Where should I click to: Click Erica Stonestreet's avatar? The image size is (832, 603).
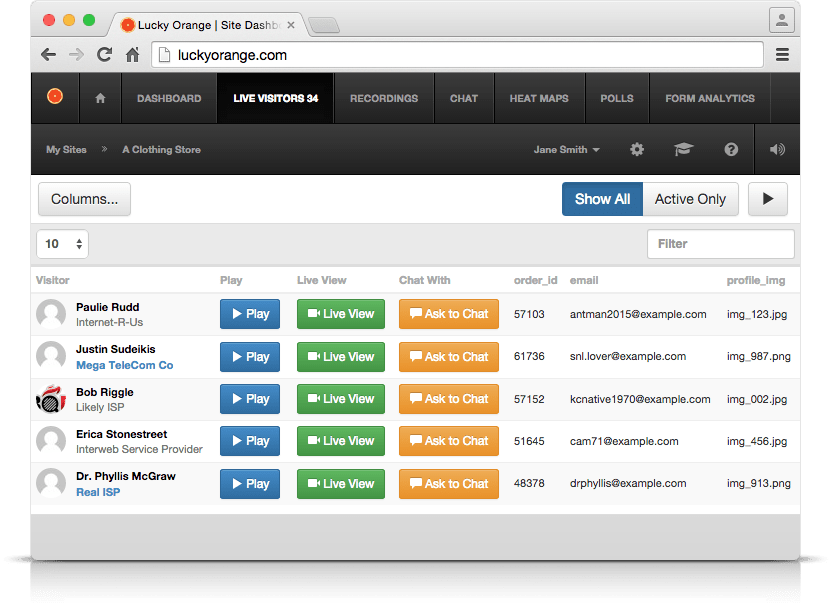51,441
